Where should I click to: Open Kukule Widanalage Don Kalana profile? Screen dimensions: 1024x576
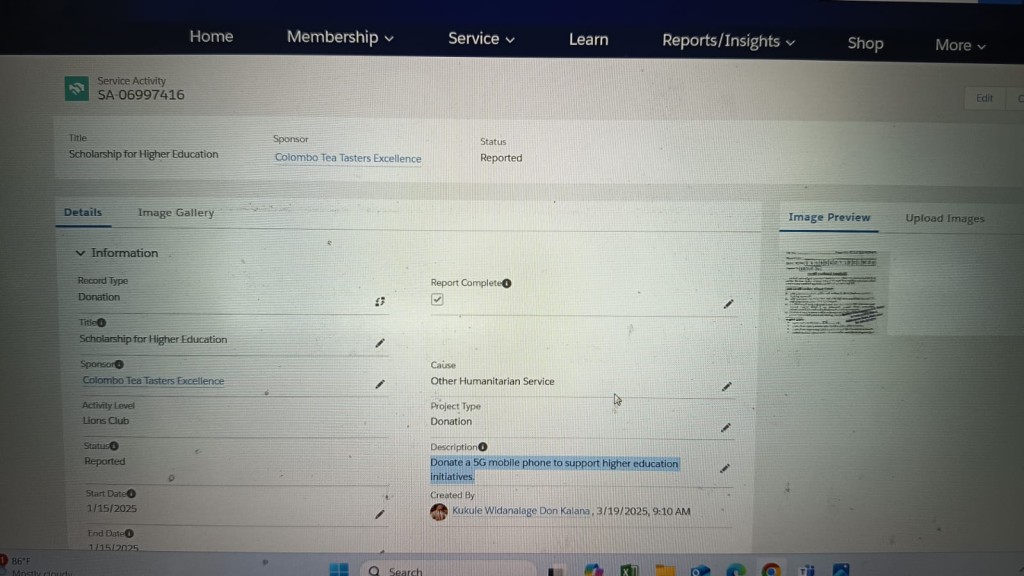coord(521,511)
